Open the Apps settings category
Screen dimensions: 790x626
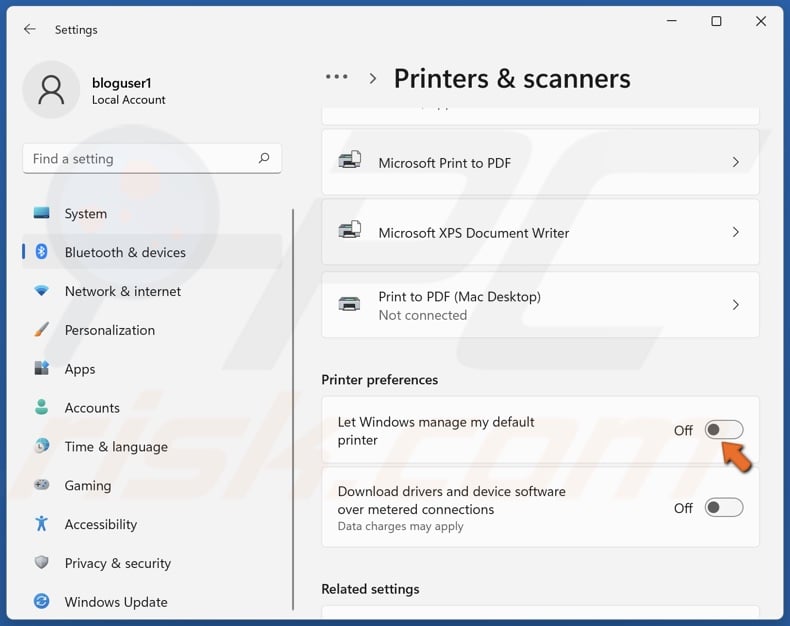coord(152,368)
